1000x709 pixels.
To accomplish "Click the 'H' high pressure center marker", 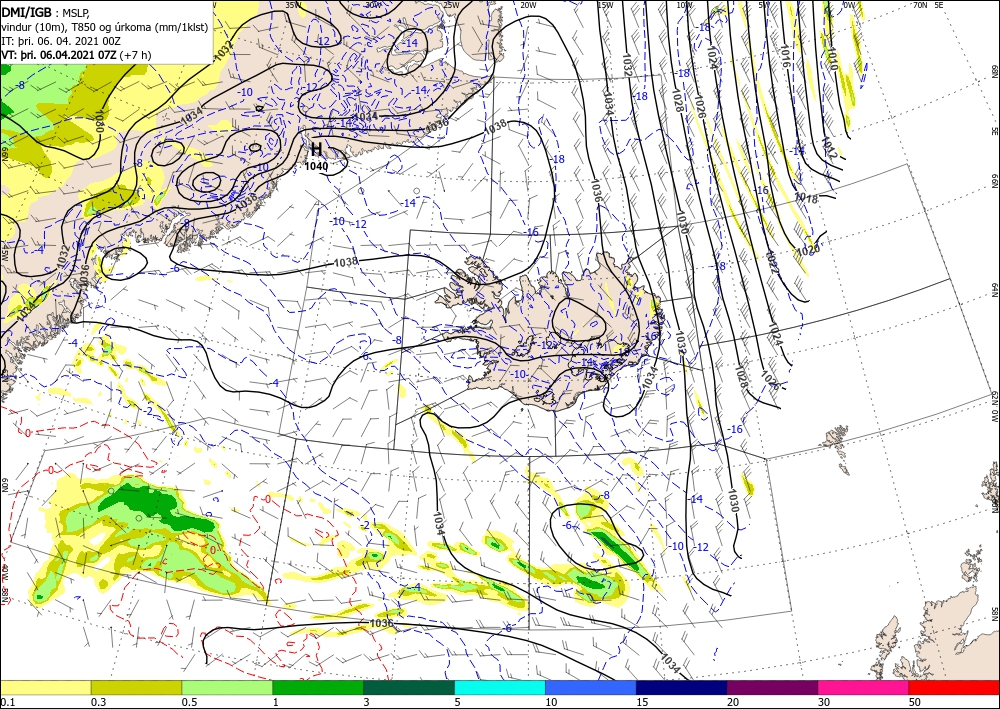I will [x=316, y=150].
